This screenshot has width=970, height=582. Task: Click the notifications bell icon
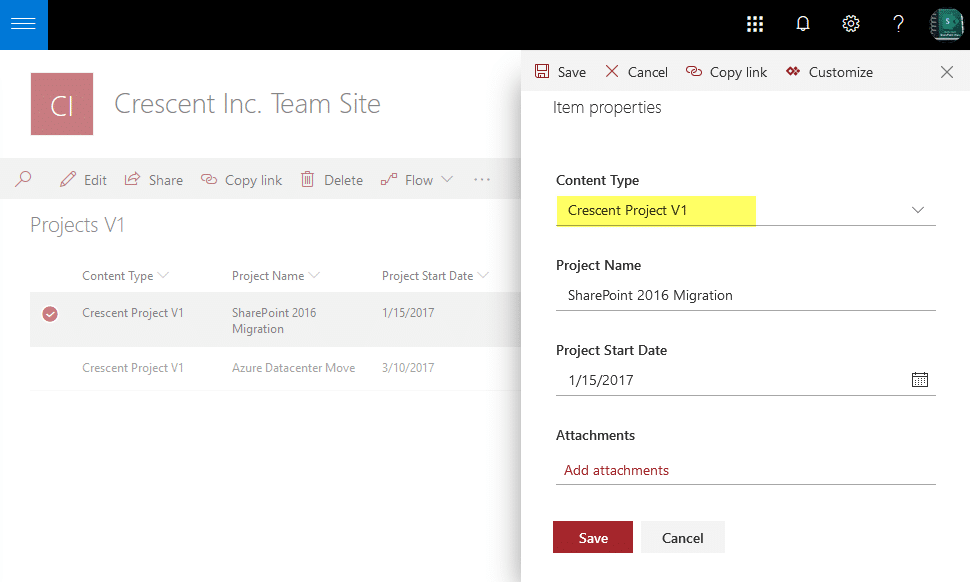pos(802,23)
